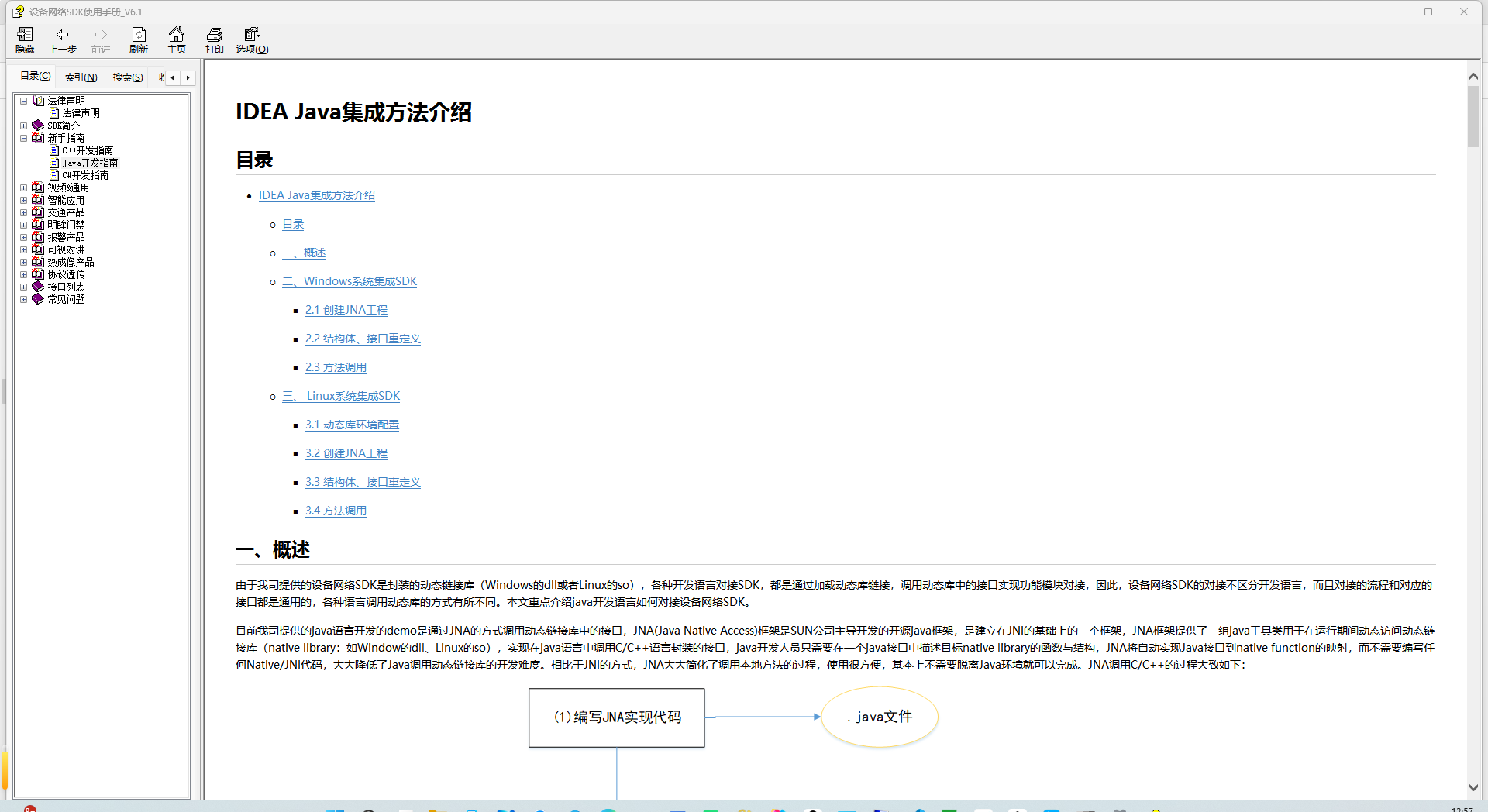Open the 选项(O) options dropdown

(x=251, y=40)
